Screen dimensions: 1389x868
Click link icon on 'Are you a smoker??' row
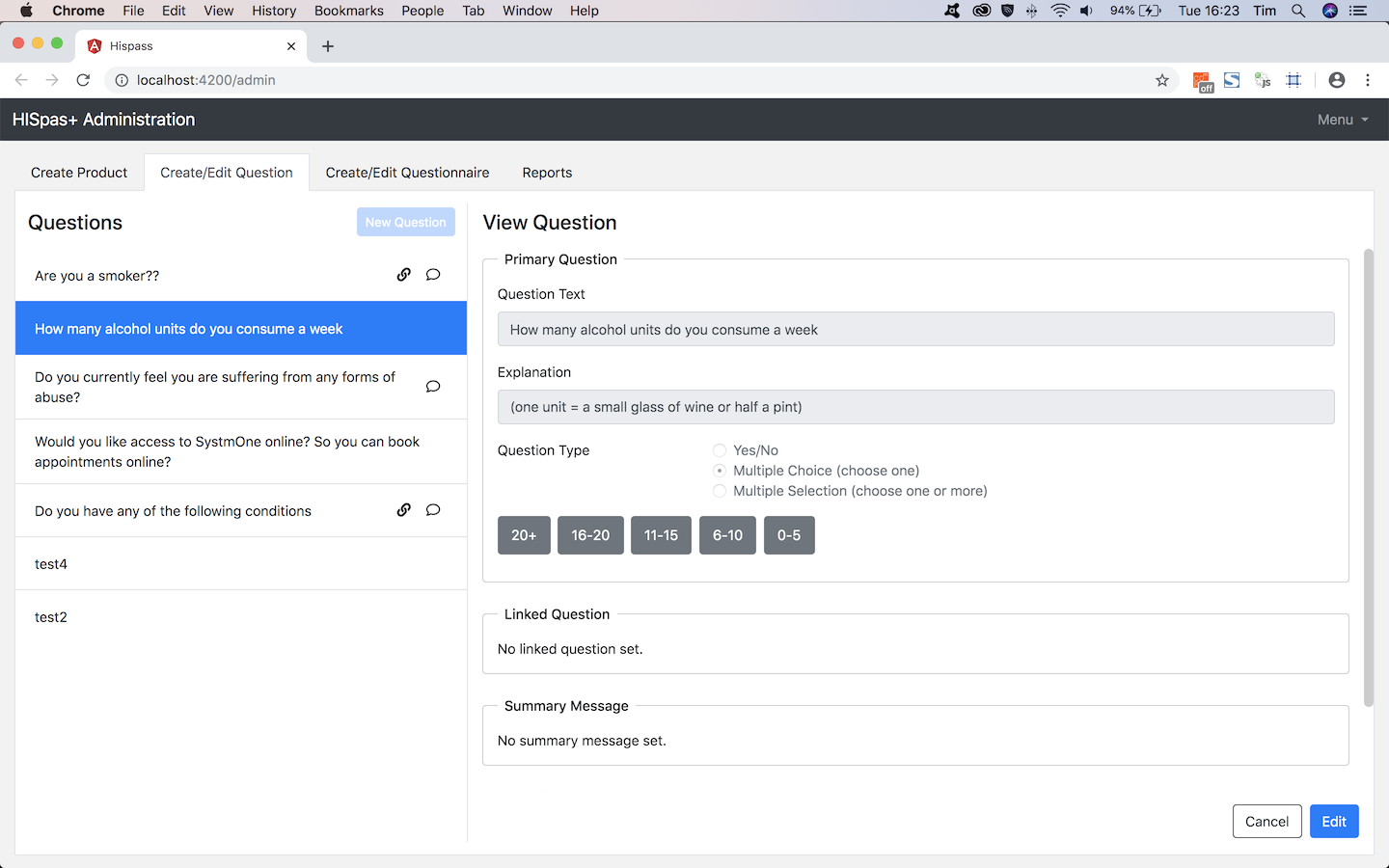403,275
